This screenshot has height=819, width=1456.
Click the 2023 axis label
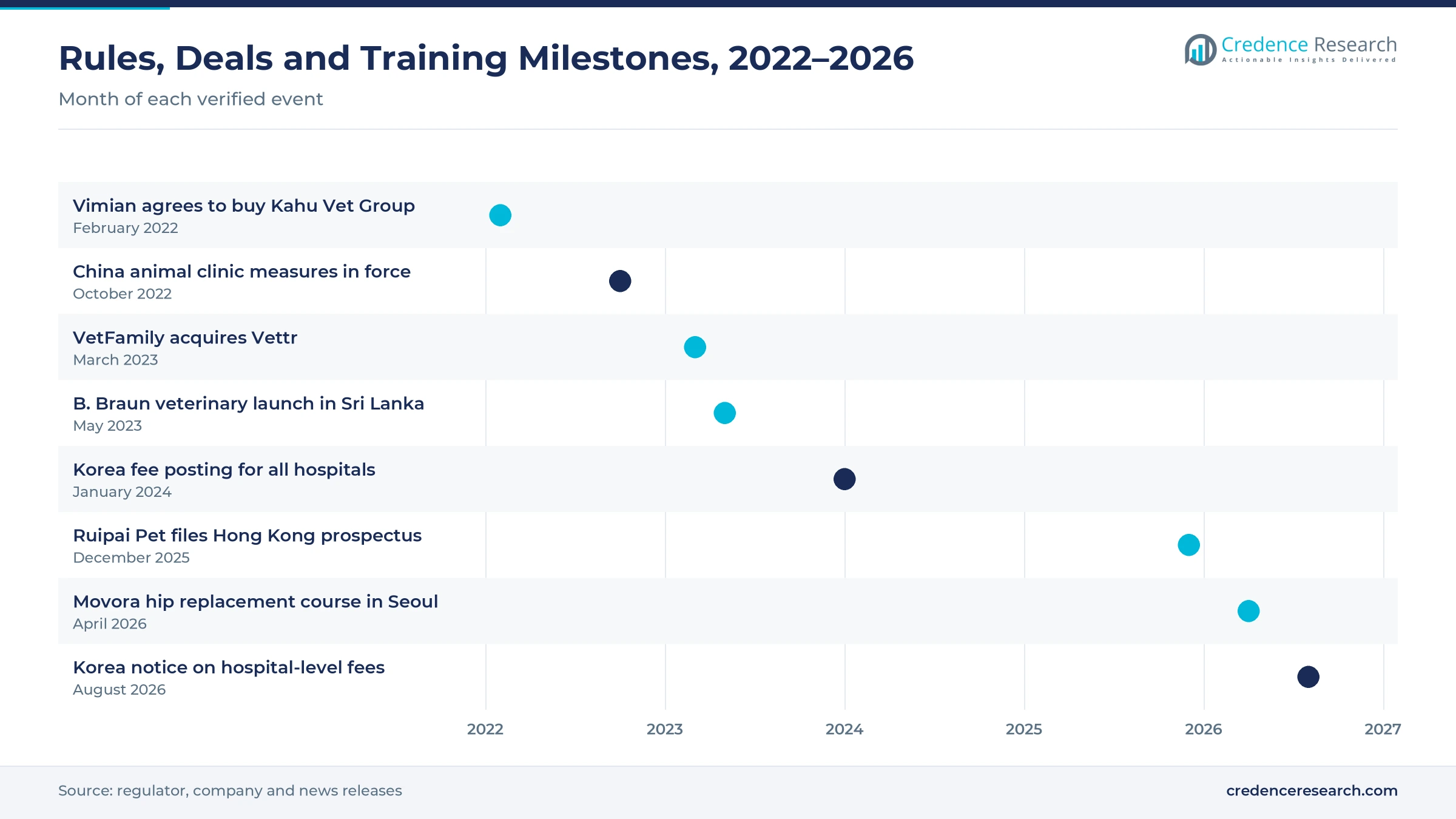665,729
